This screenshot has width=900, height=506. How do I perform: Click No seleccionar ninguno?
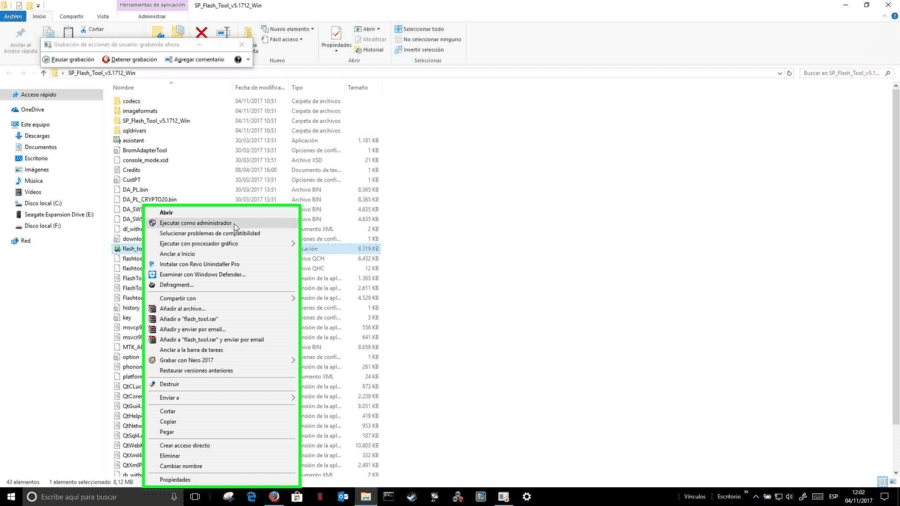click(x=428, y=40)
